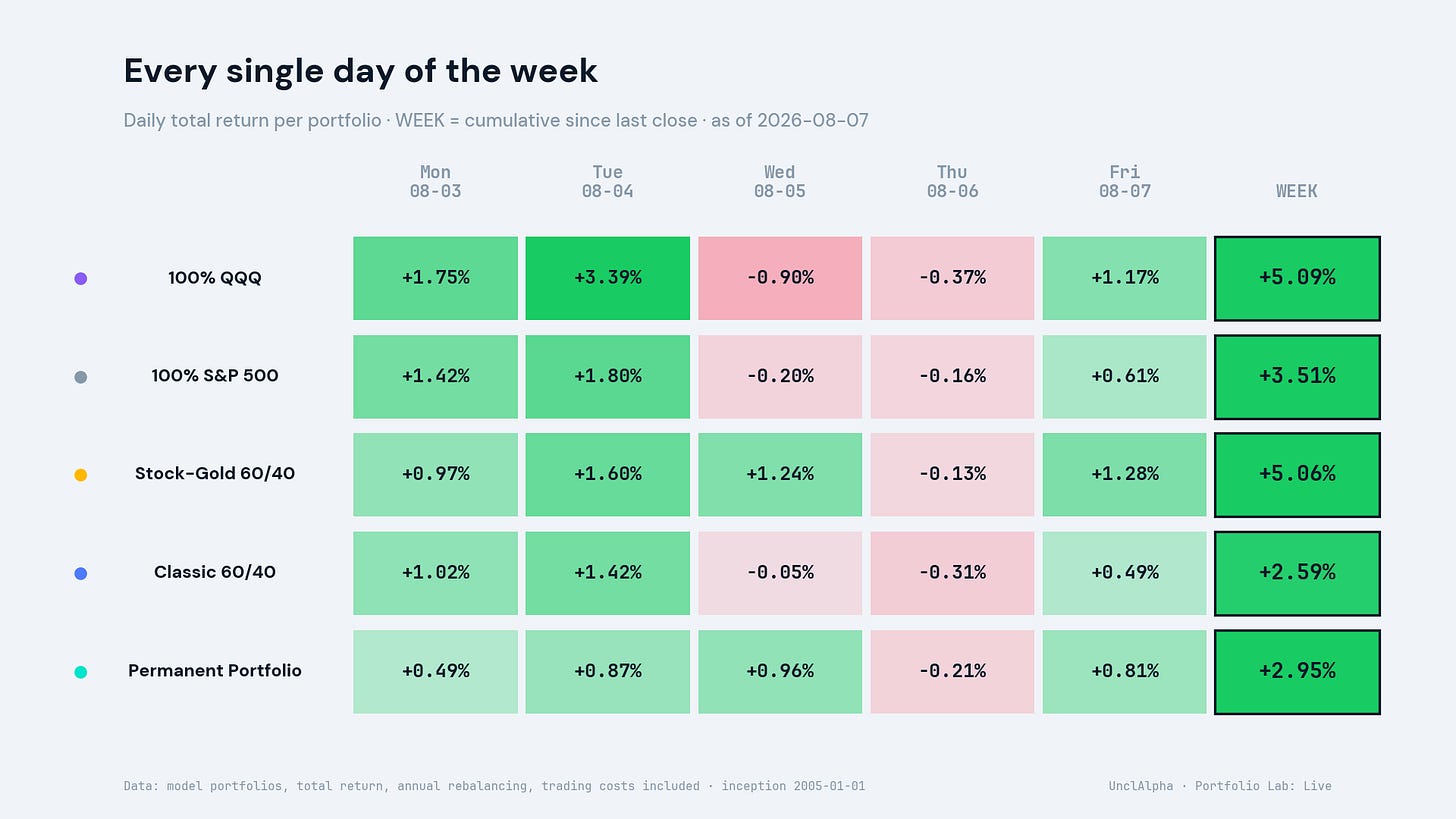
Task: Click the blue dot beside Classic 60/40
Action: 81,573
